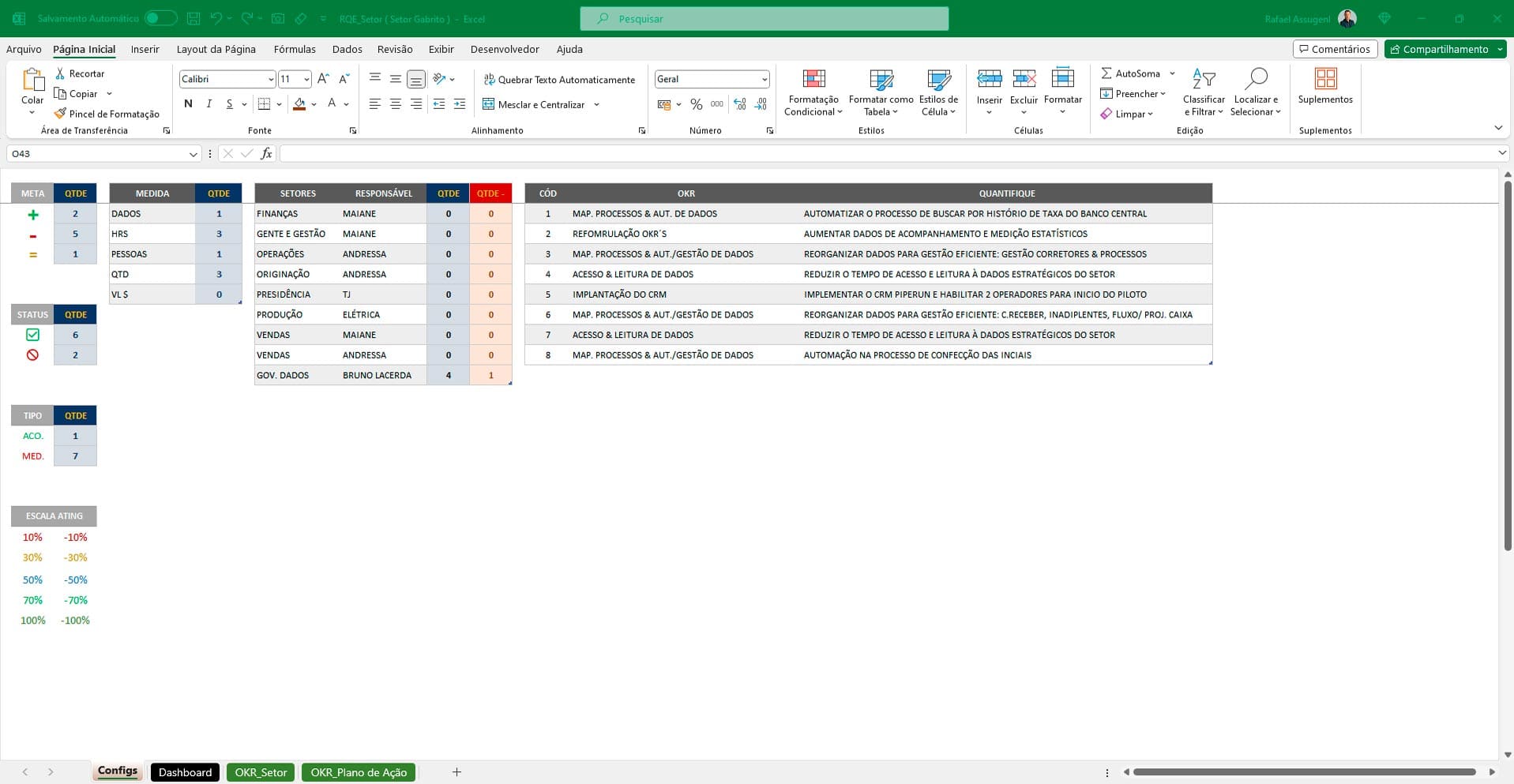Screen dimensions: 1514x784
Task: Click the Save icon in title bar
Action: pos(193,18)
